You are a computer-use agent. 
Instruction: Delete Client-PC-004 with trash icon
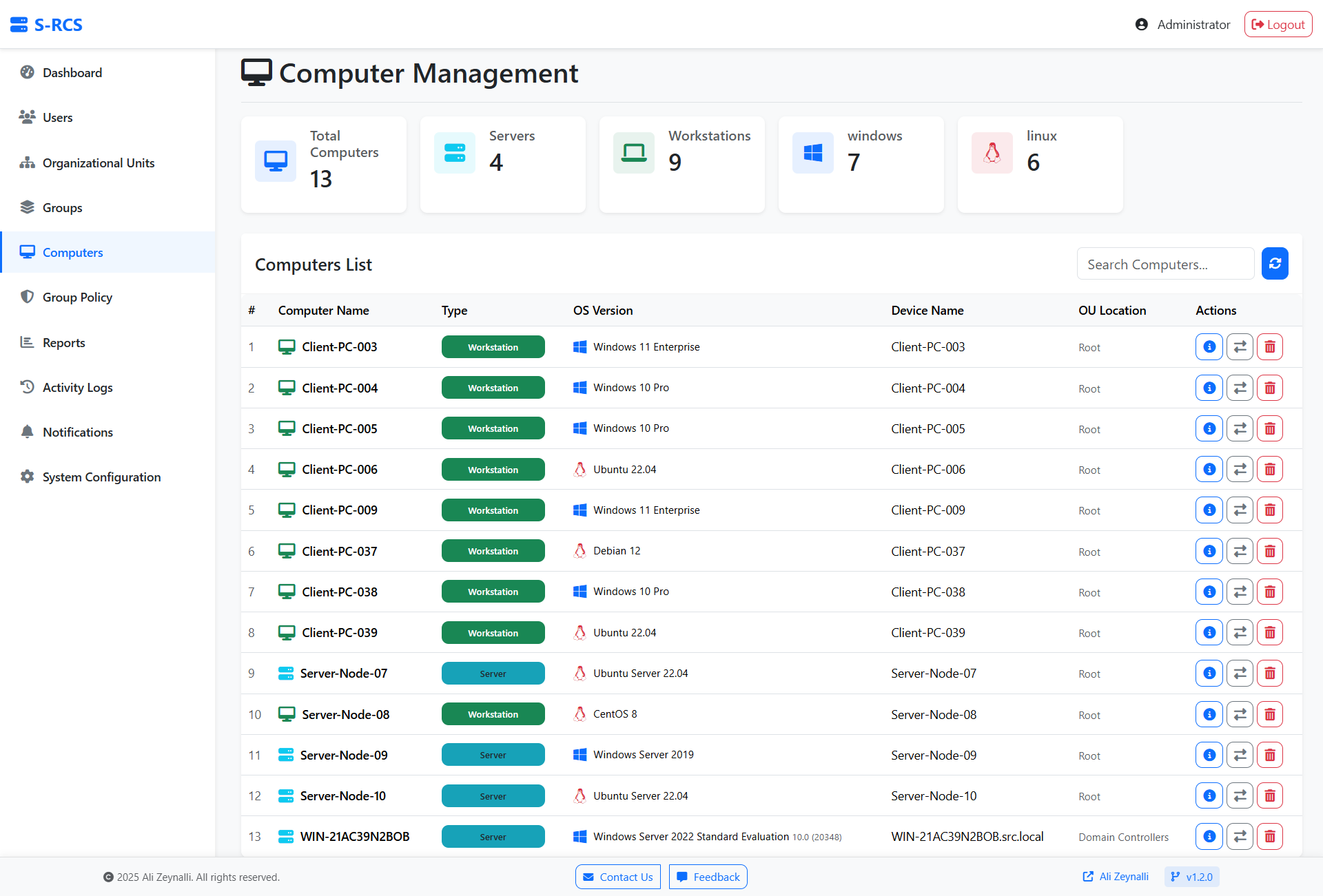pyautogui.click(x=1269, y=388)
